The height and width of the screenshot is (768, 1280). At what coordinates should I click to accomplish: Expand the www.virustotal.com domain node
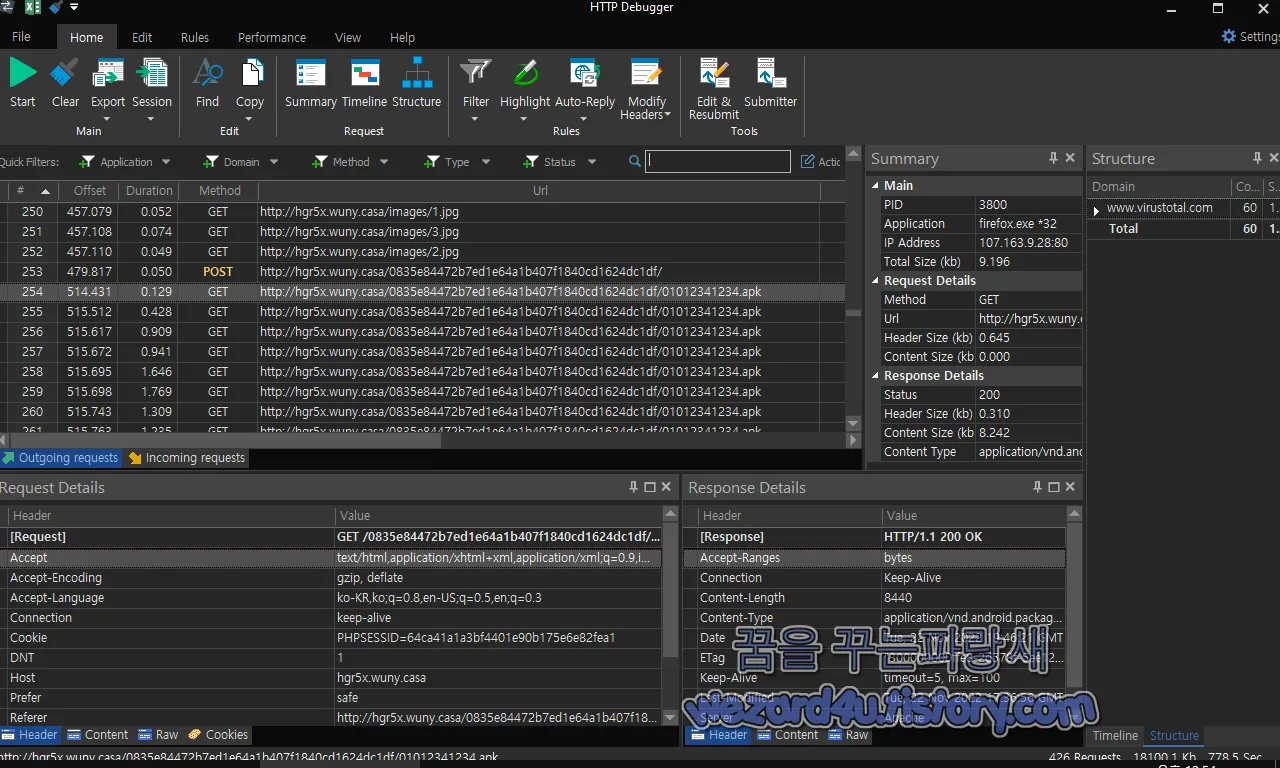click(1097, 210)
